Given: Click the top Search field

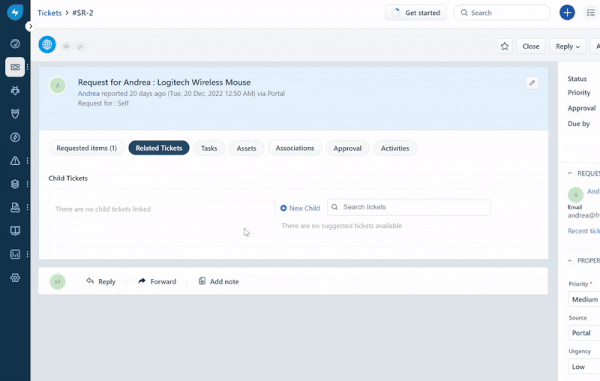Looking at the screenshot, I should click(x=502, y=13).
